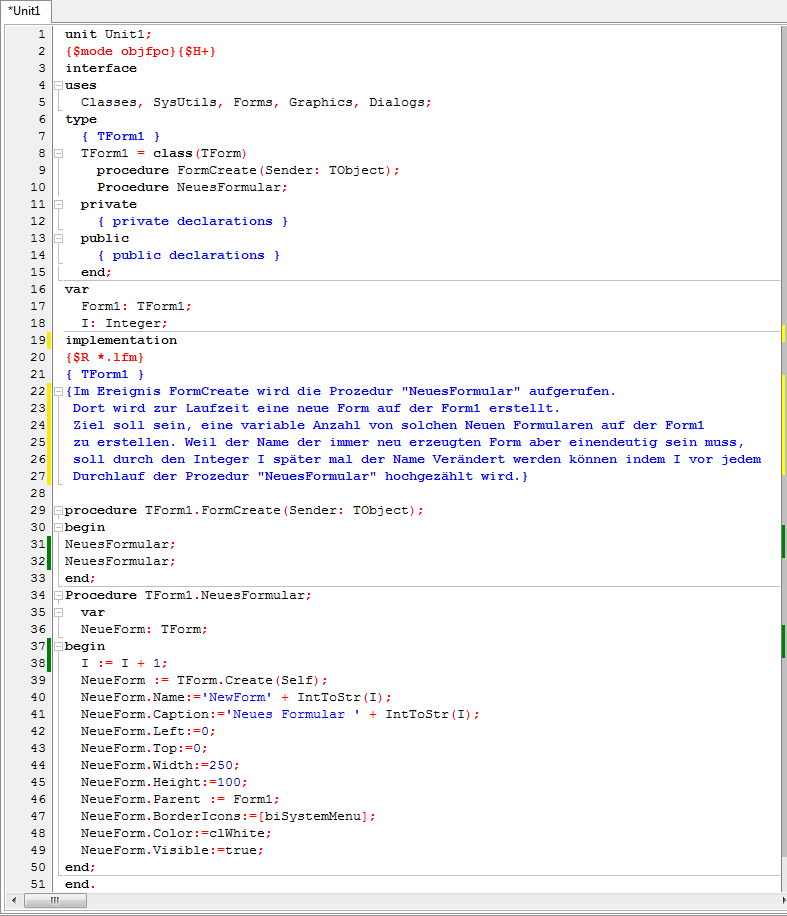Collapse the private section fold on line 11
The width and height of the screenshot is (787, 916).
click(x=58, y=204)
